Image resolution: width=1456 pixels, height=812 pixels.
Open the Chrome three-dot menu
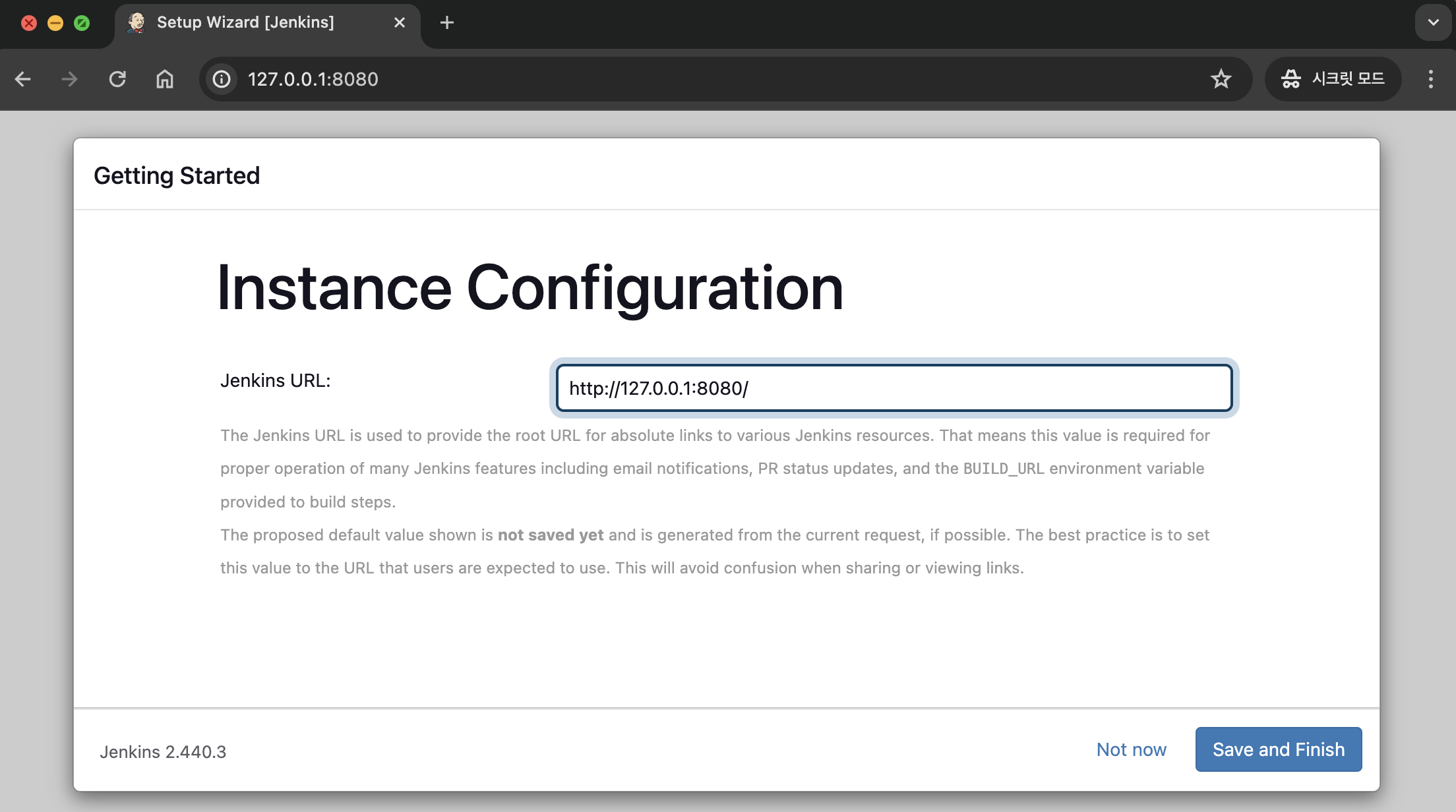click(x=1431, y=79)
